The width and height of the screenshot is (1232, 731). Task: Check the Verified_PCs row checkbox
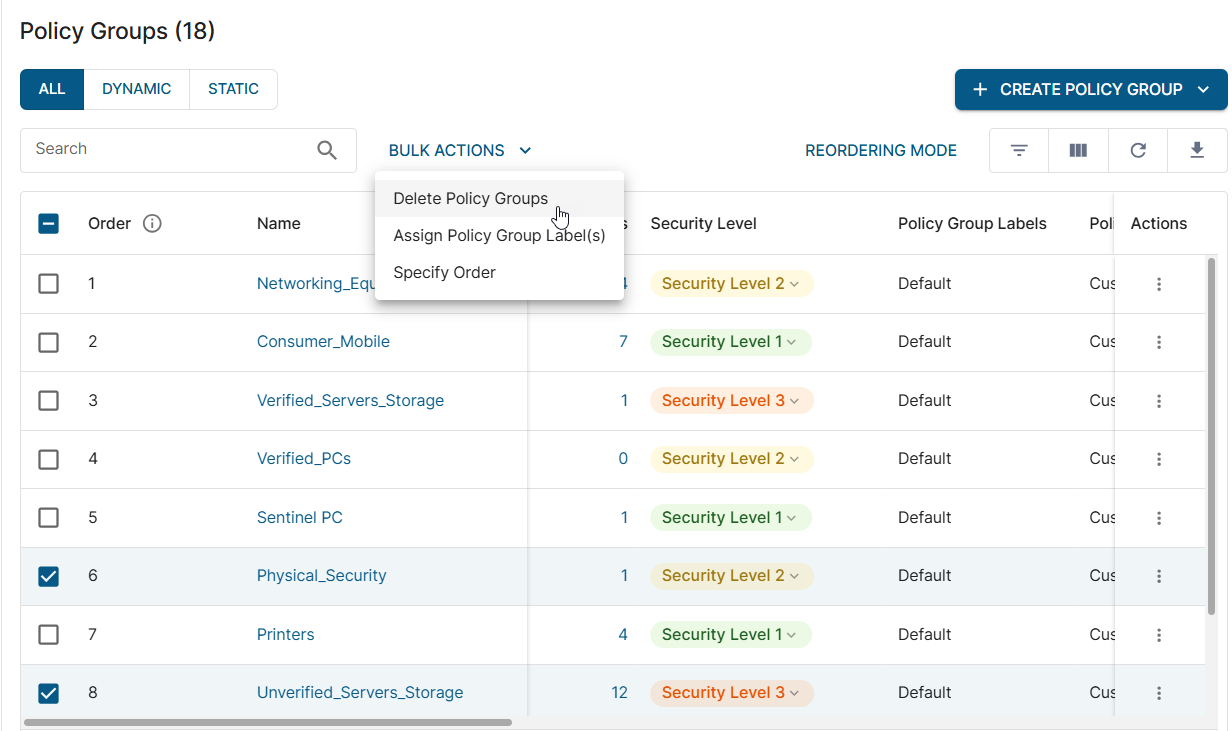pyautogui.click(x=48, y=459)
